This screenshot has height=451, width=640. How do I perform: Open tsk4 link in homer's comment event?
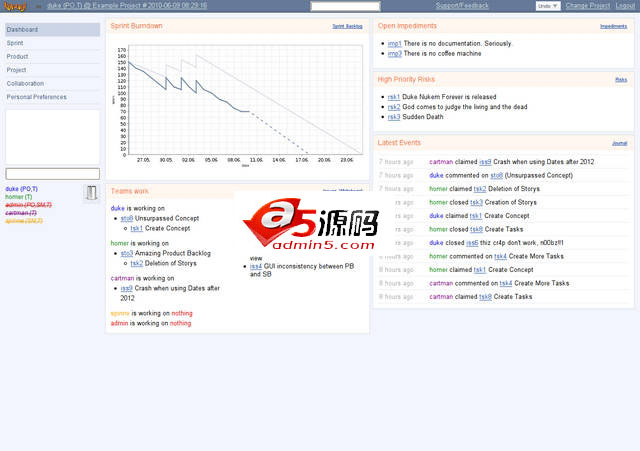pyautogui.click(x=500, y=256)
